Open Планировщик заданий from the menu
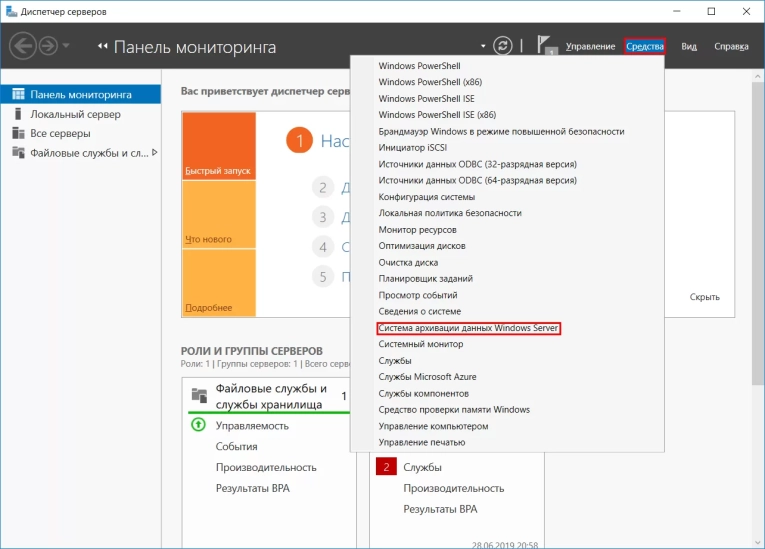The height and width of the screenshot is (549, 765). coord(425,279)
